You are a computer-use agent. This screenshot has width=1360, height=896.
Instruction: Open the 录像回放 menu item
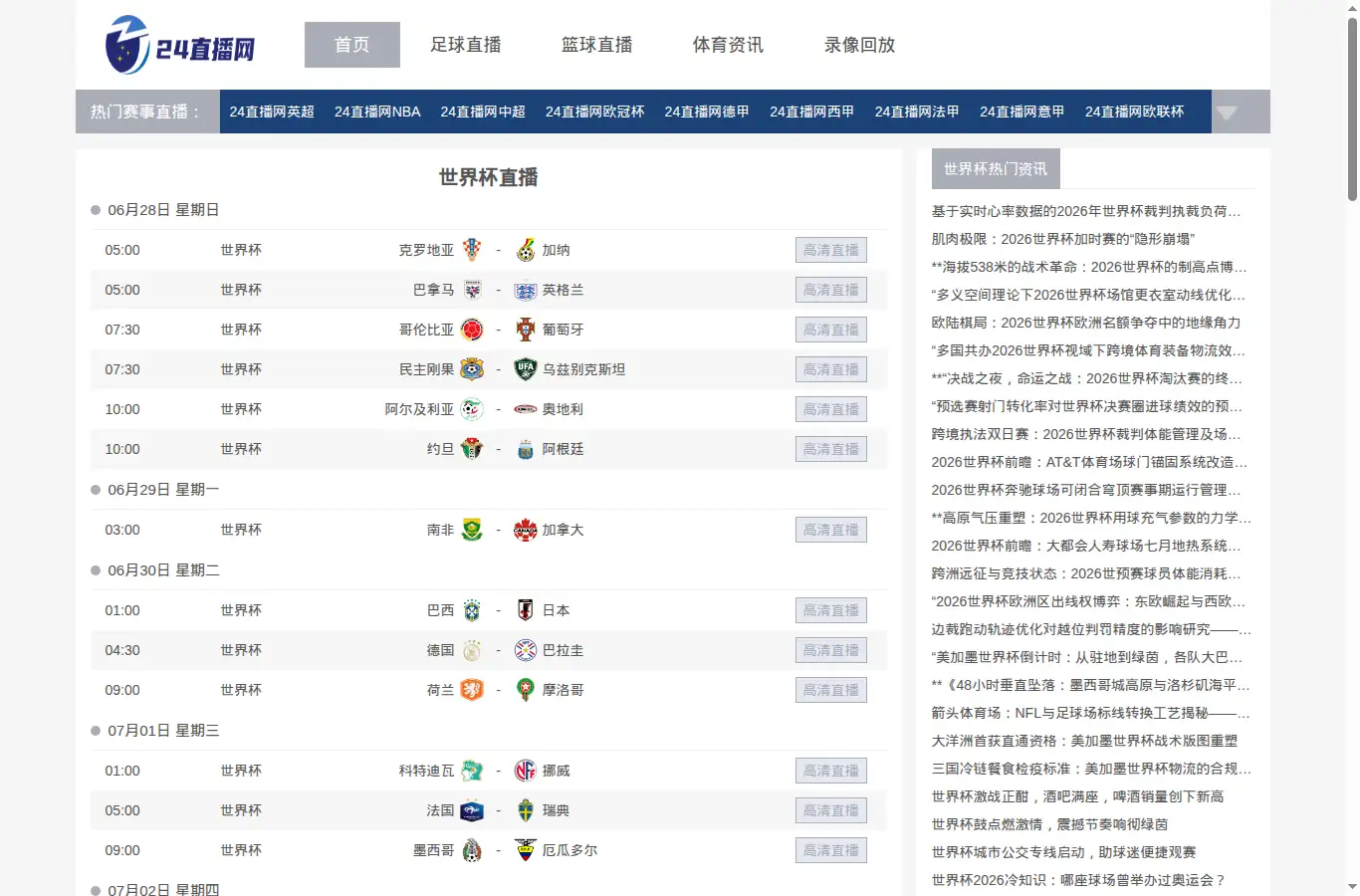coord(860,45)
